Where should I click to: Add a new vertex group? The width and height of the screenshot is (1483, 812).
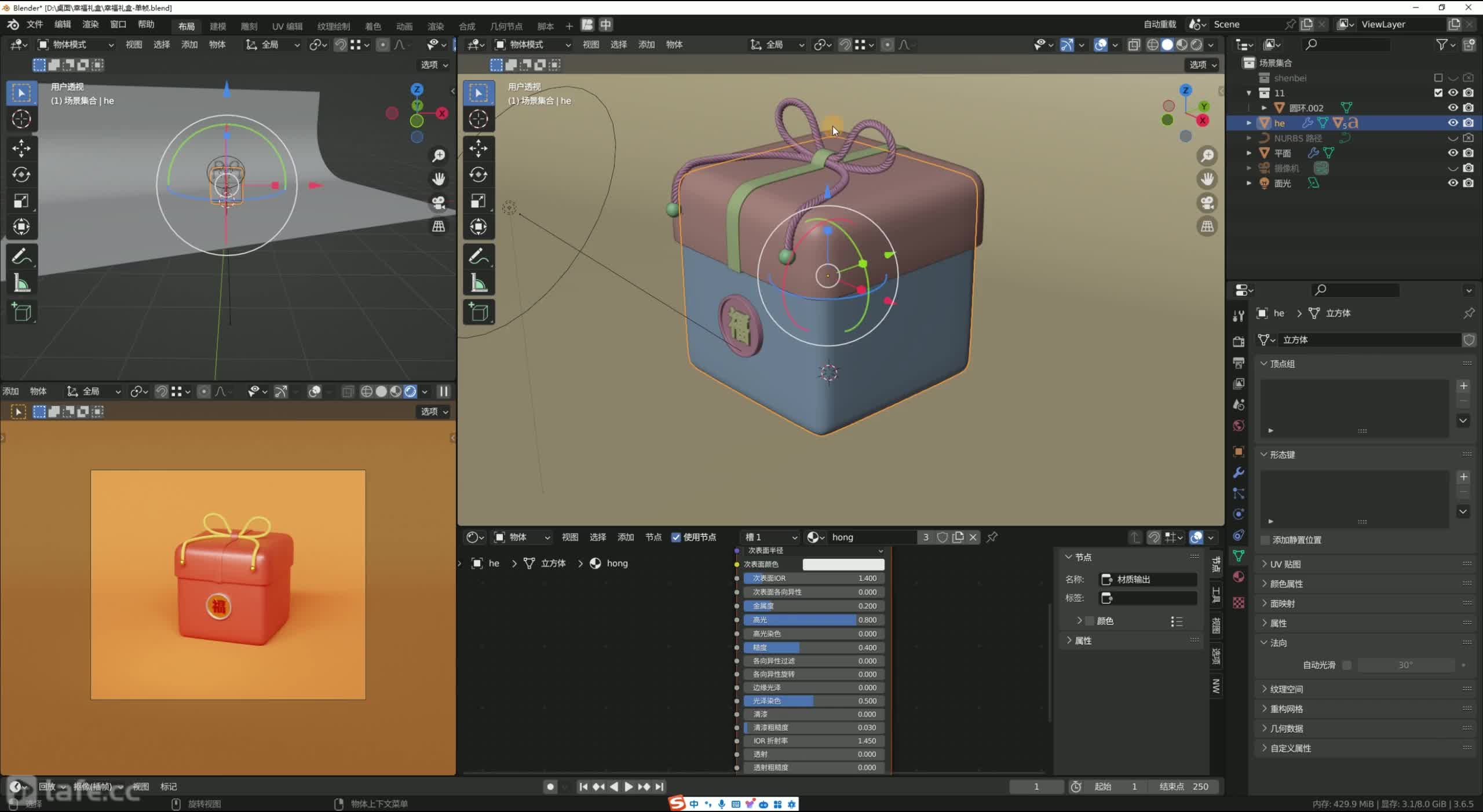(1463, 386)
